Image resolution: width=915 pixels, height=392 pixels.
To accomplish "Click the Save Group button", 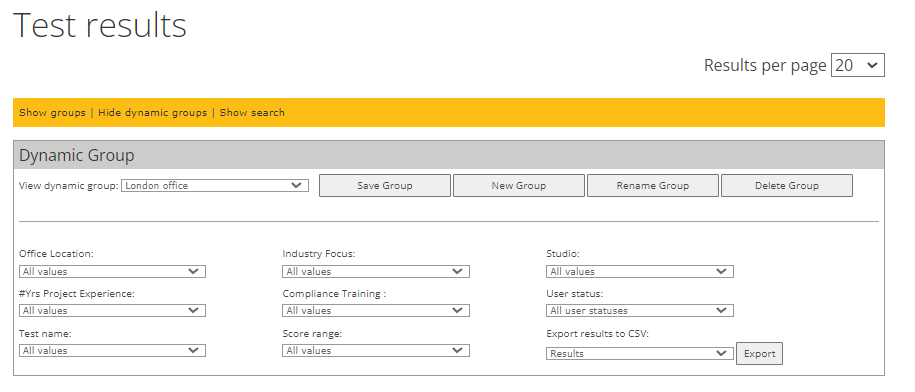I will 385,186.
